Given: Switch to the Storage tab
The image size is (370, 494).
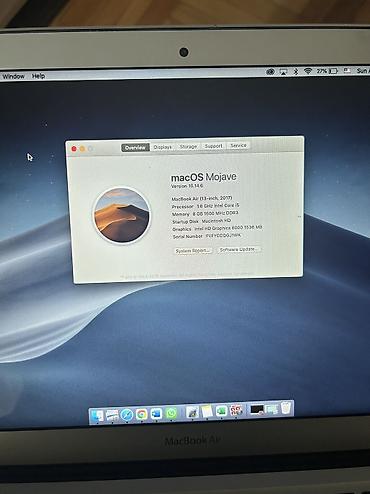Looking at the screenshot, I should [x=188, y=146].
